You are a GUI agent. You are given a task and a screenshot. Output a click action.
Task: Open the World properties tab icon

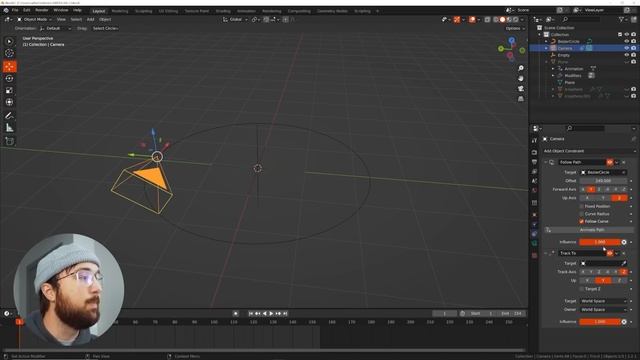coord(534,190)
